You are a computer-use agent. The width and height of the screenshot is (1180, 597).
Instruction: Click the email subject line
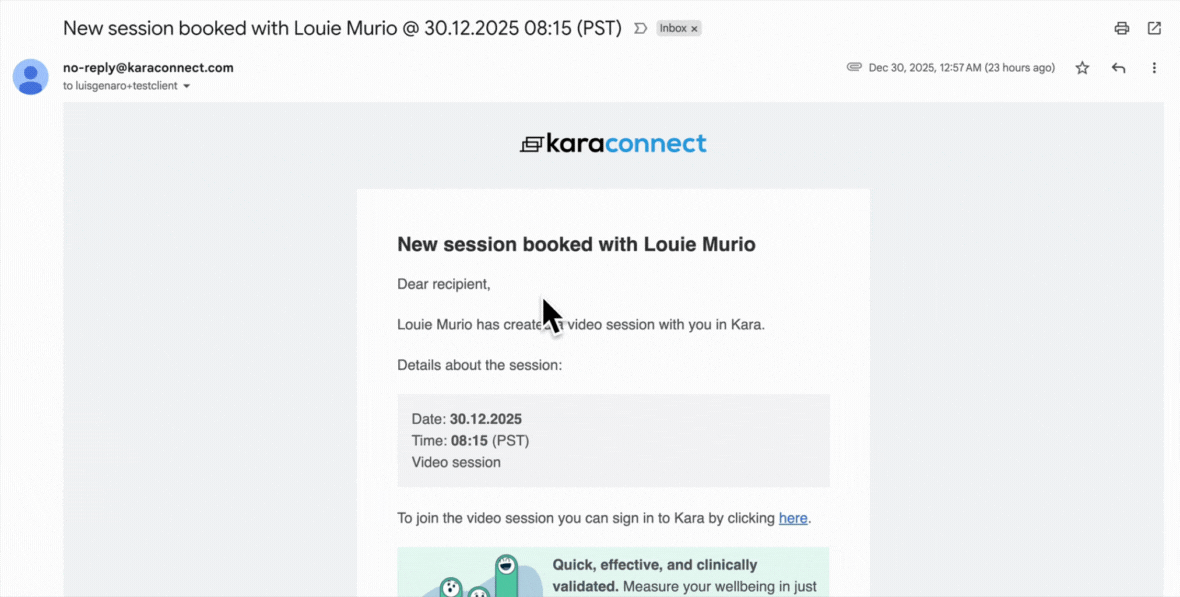341,28
